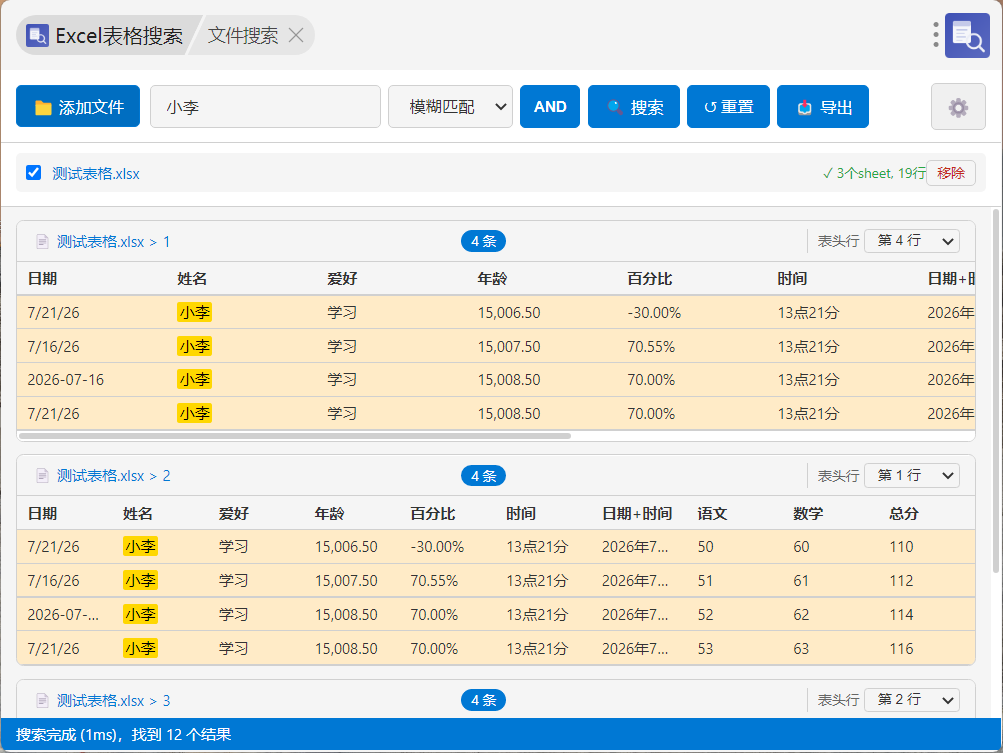Click the 移除 remove file button

click(951, 173)
